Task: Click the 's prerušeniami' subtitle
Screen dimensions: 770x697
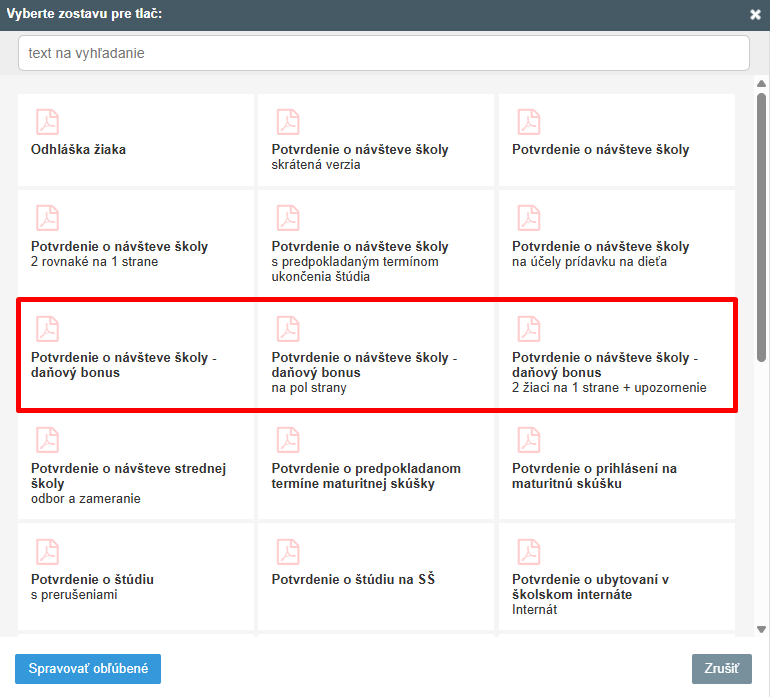Action: click(74, 594)
